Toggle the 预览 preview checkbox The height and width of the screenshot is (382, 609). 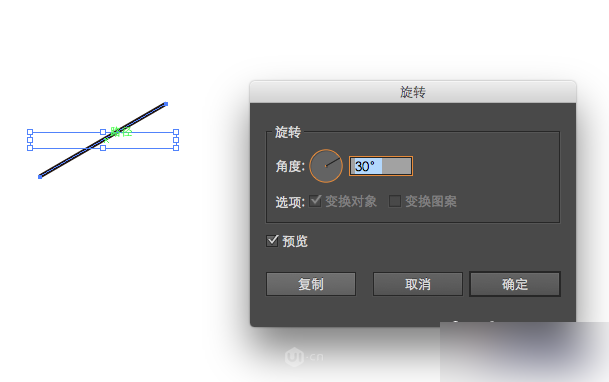point(272,241)
